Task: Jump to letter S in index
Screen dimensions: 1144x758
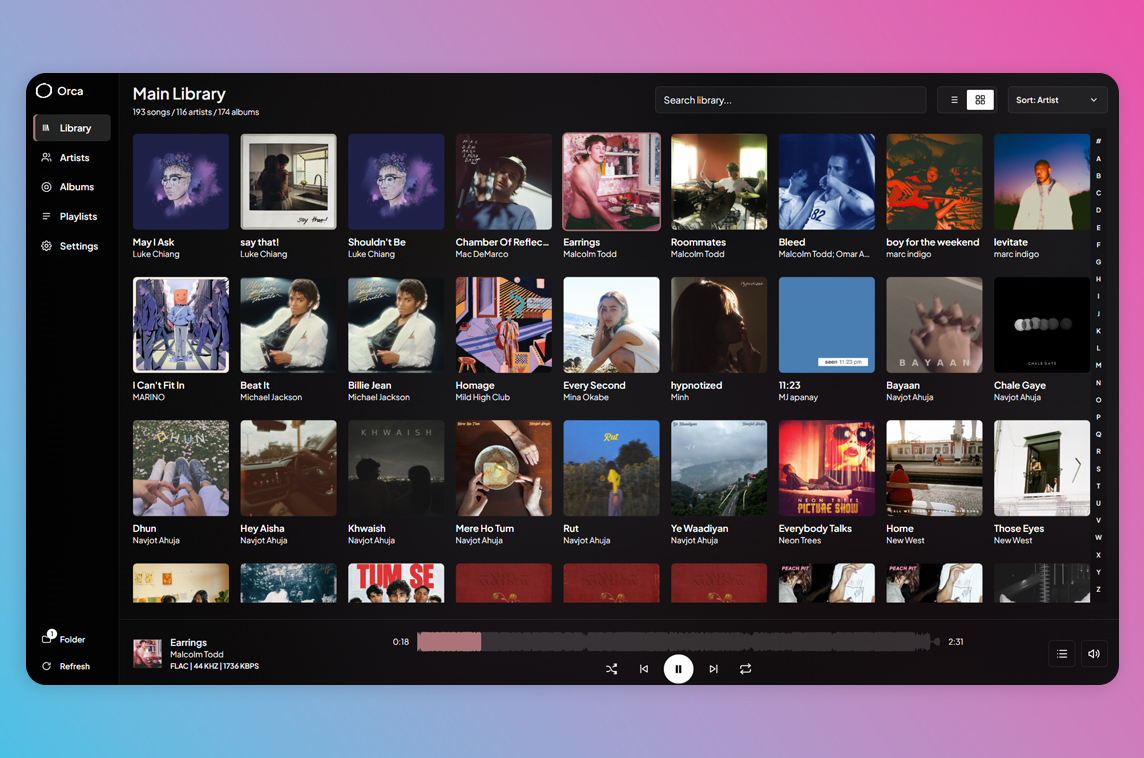Action: (1098, 468)
